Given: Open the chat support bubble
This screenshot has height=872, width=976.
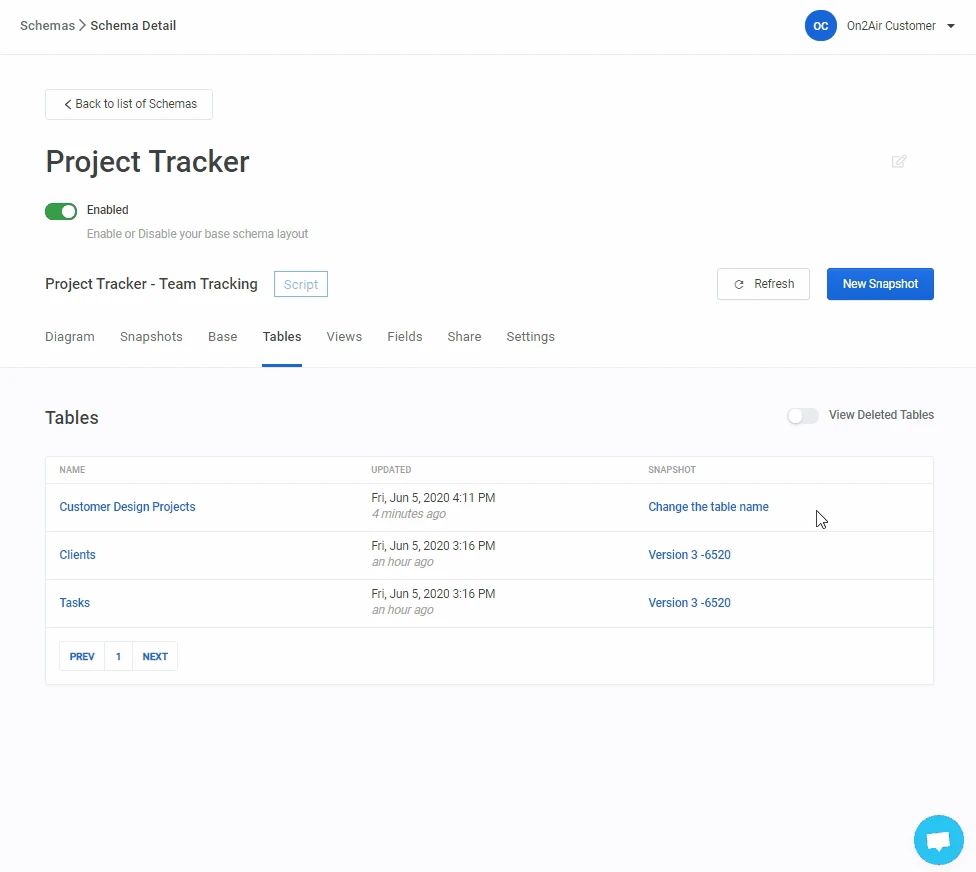Looking at the screenshot, I should (x=938, y=840).
